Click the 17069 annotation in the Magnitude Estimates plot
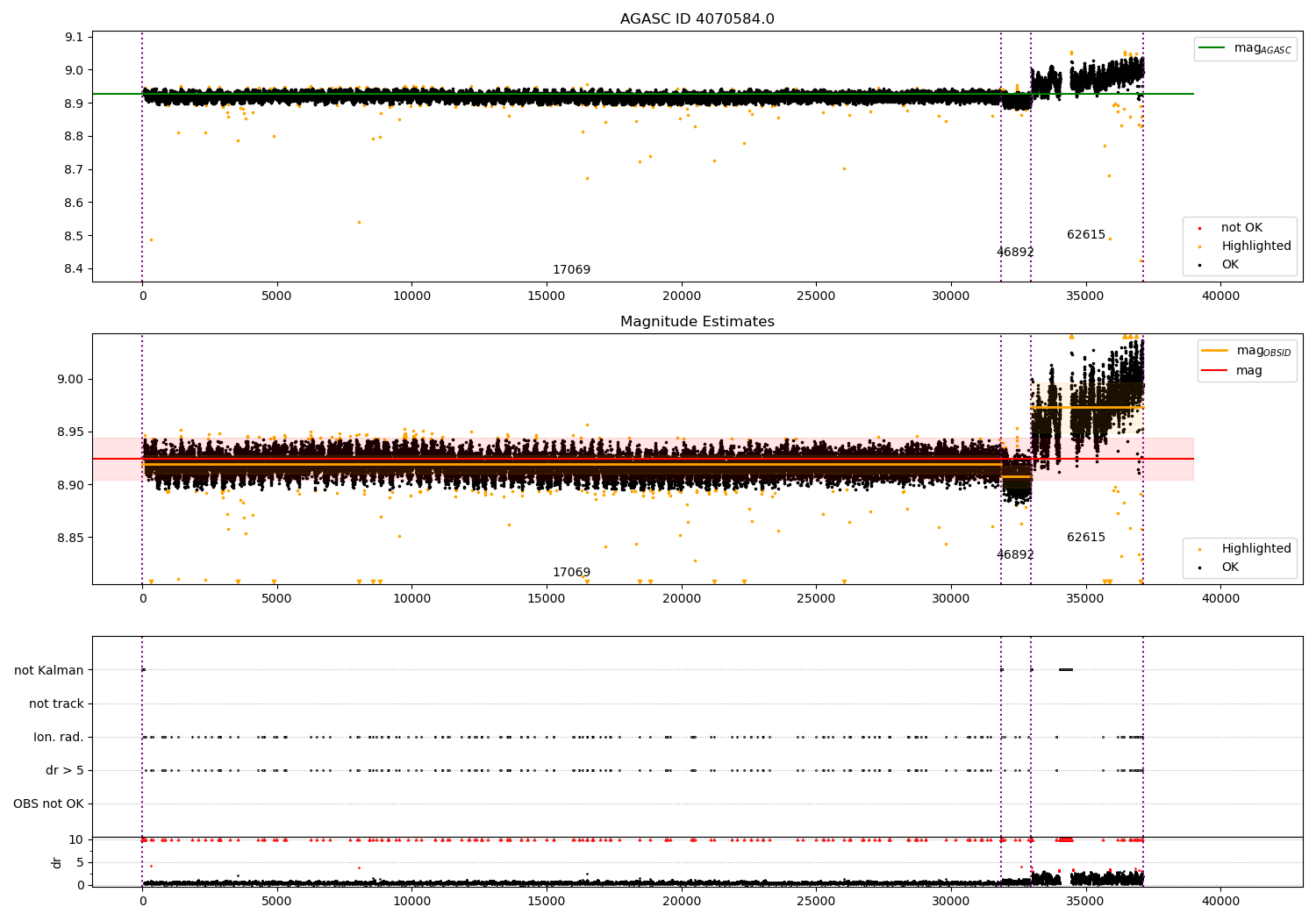1316x921 pixels. click(x=571, y=573)
